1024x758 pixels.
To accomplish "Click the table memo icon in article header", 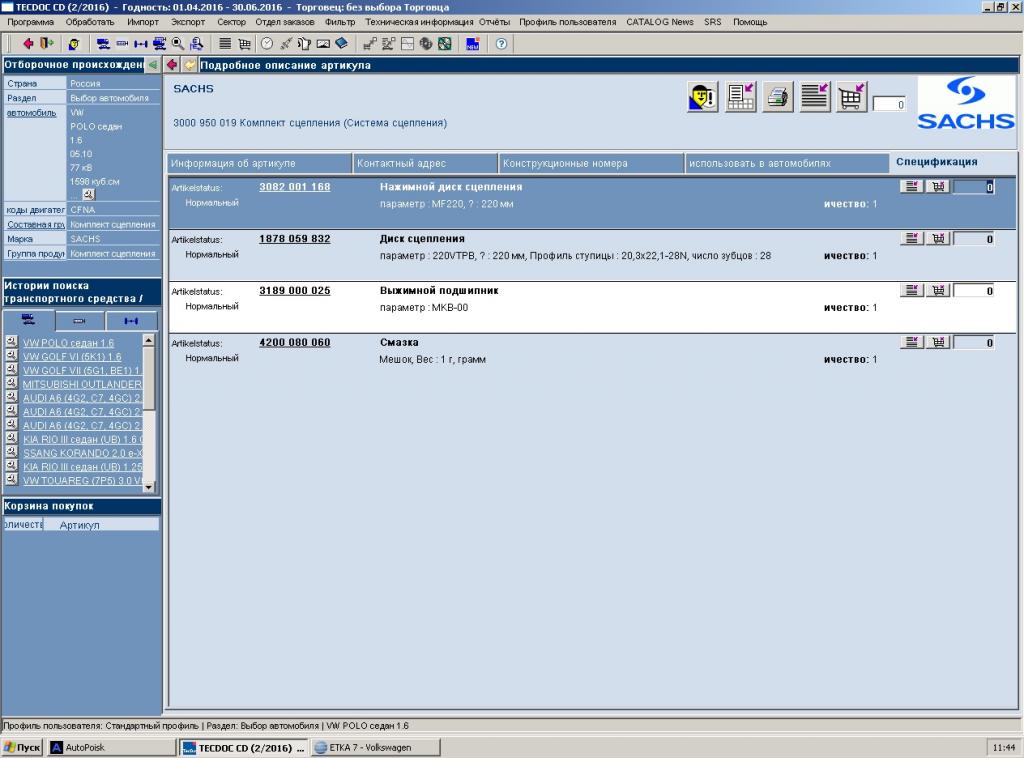I will (x=741, y=97).
